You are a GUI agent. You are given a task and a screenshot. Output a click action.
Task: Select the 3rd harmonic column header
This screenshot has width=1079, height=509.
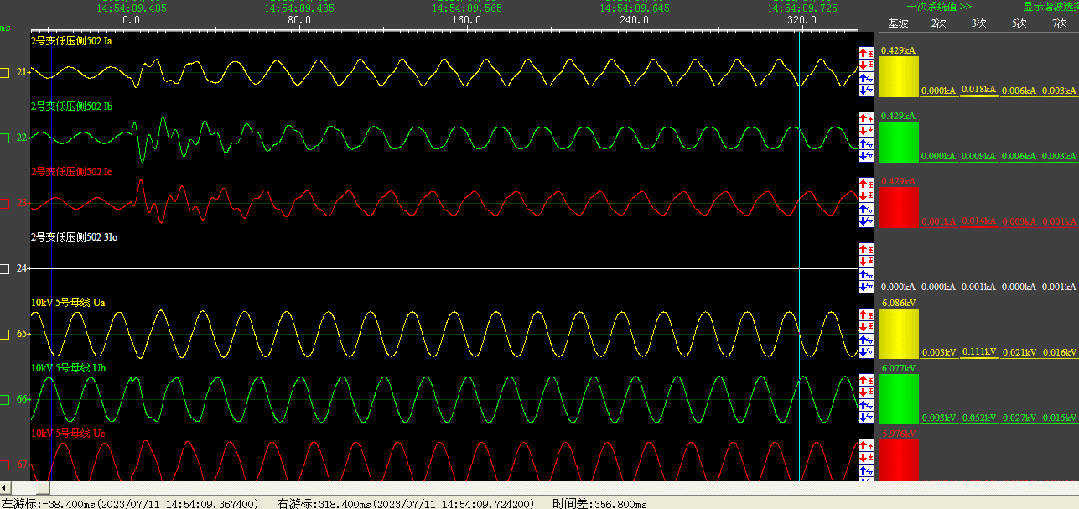[x=977, y=22]
